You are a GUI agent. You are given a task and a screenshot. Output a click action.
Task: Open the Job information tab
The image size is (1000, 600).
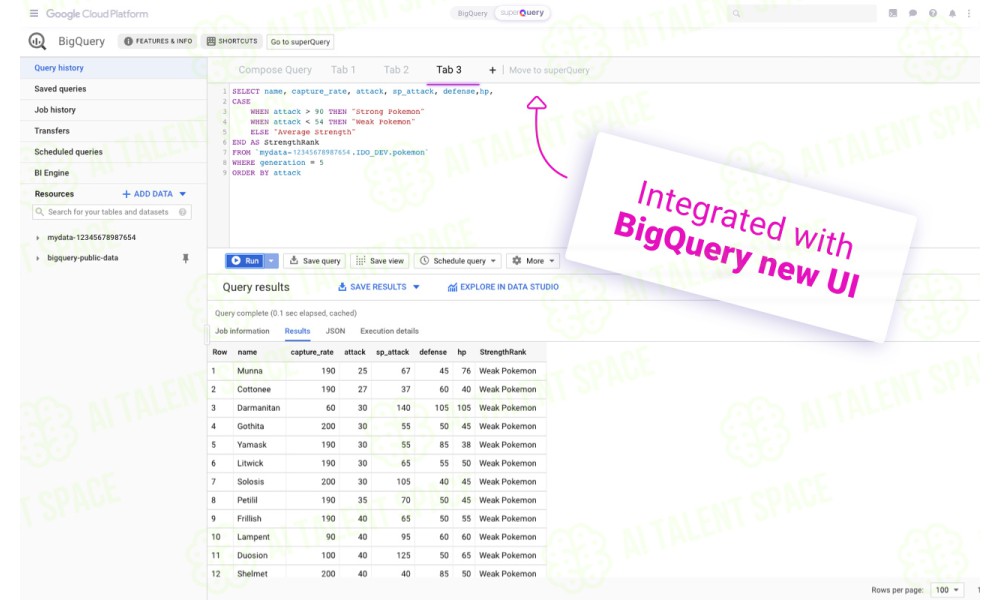point(242,331)
